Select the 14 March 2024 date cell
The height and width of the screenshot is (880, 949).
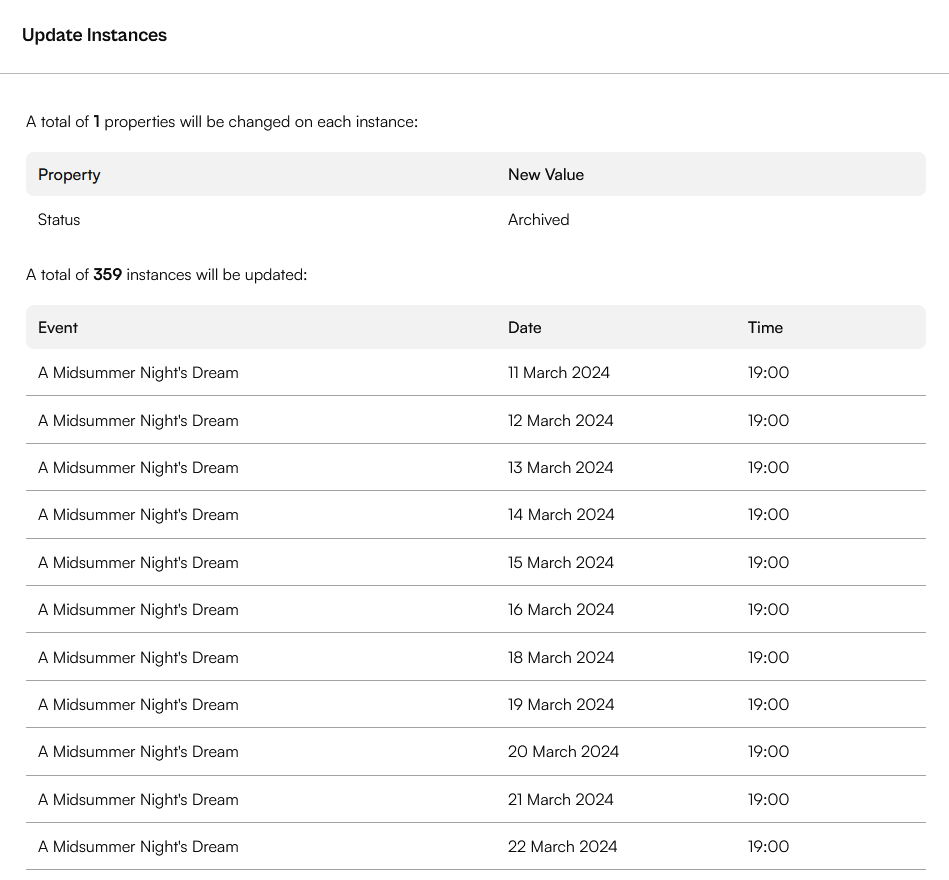coord(561,515)
